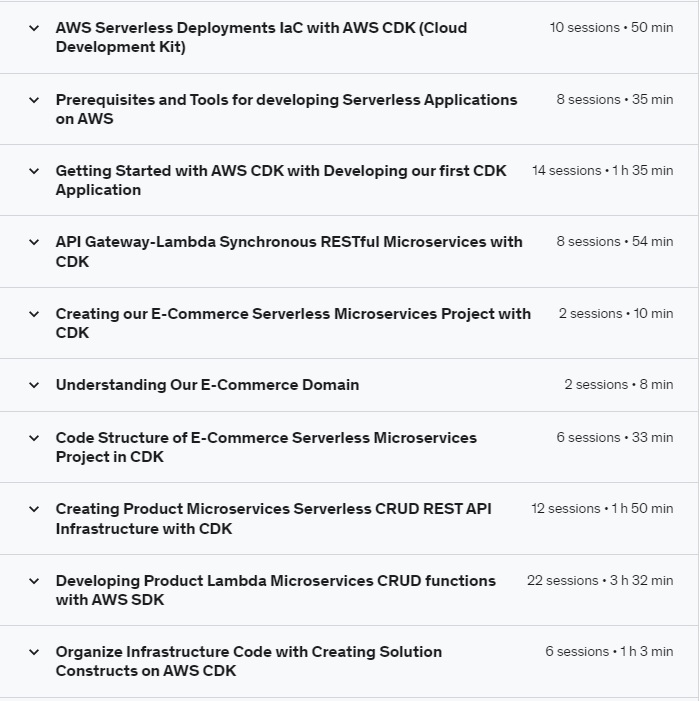Click chevron next to Code Structure of E-Commerce
Image resolution: width=700 pixels, height=701 pixels.
[34, 438]
